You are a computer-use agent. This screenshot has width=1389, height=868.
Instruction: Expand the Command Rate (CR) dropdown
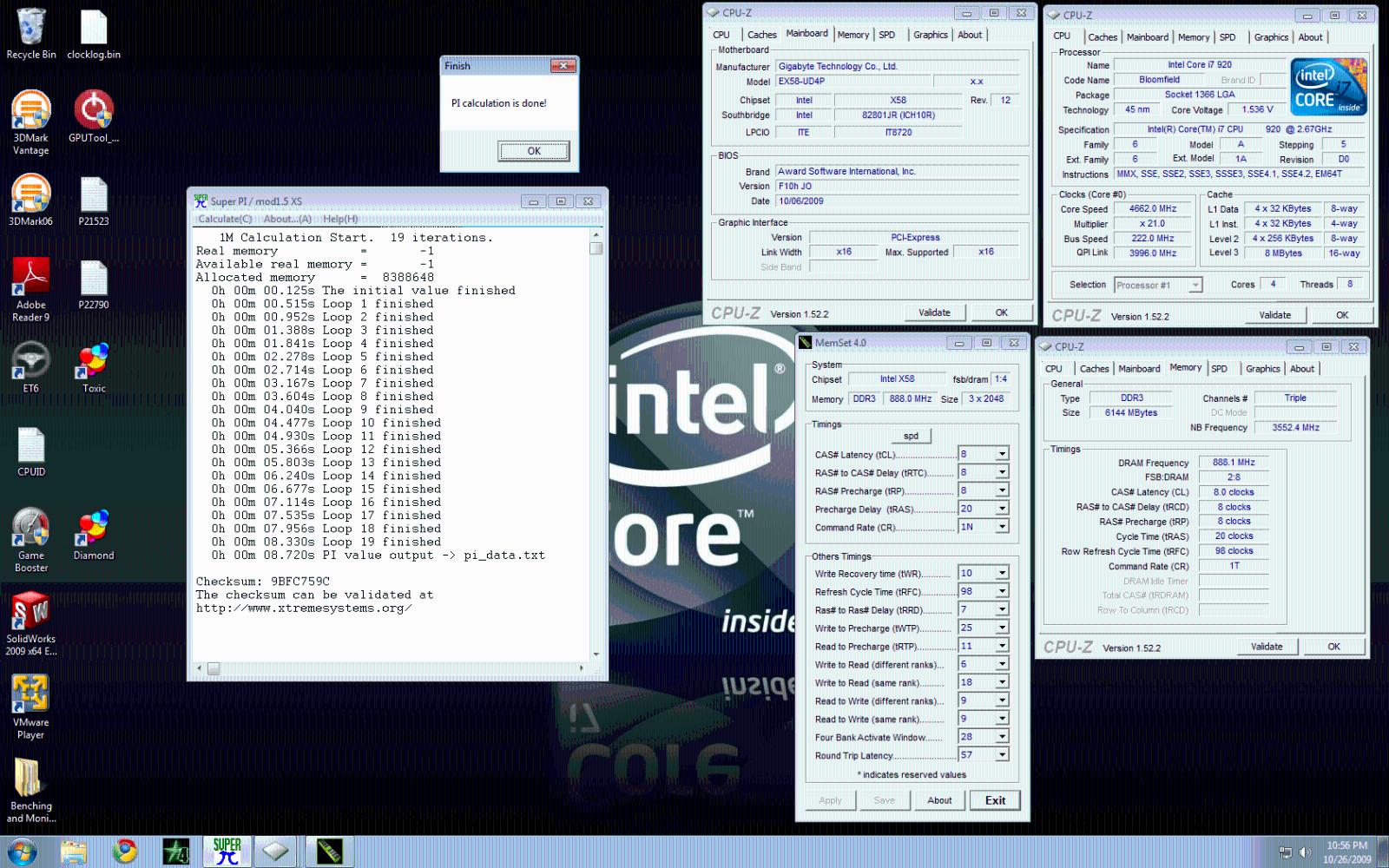point(1002,527)
